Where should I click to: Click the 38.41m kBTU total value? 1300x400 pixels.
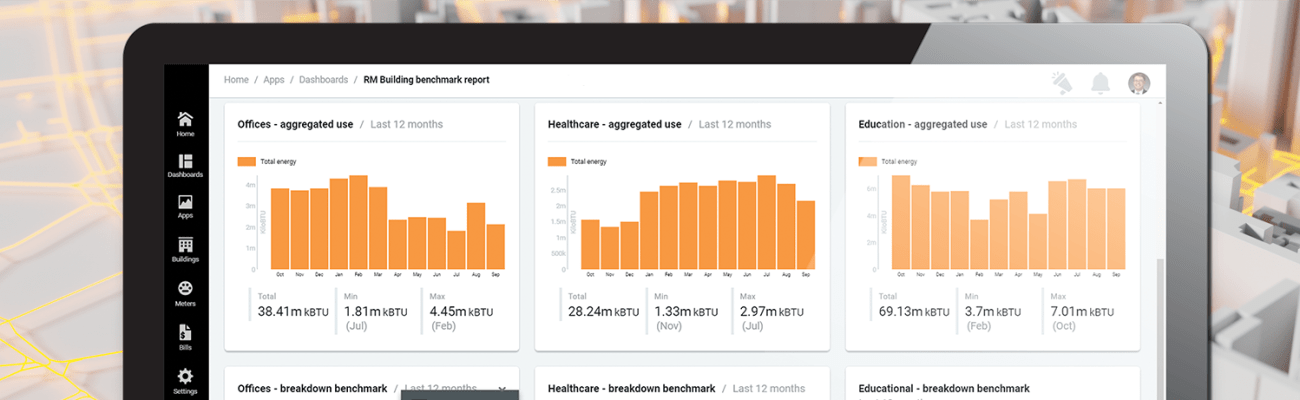[x=294, y=311]
